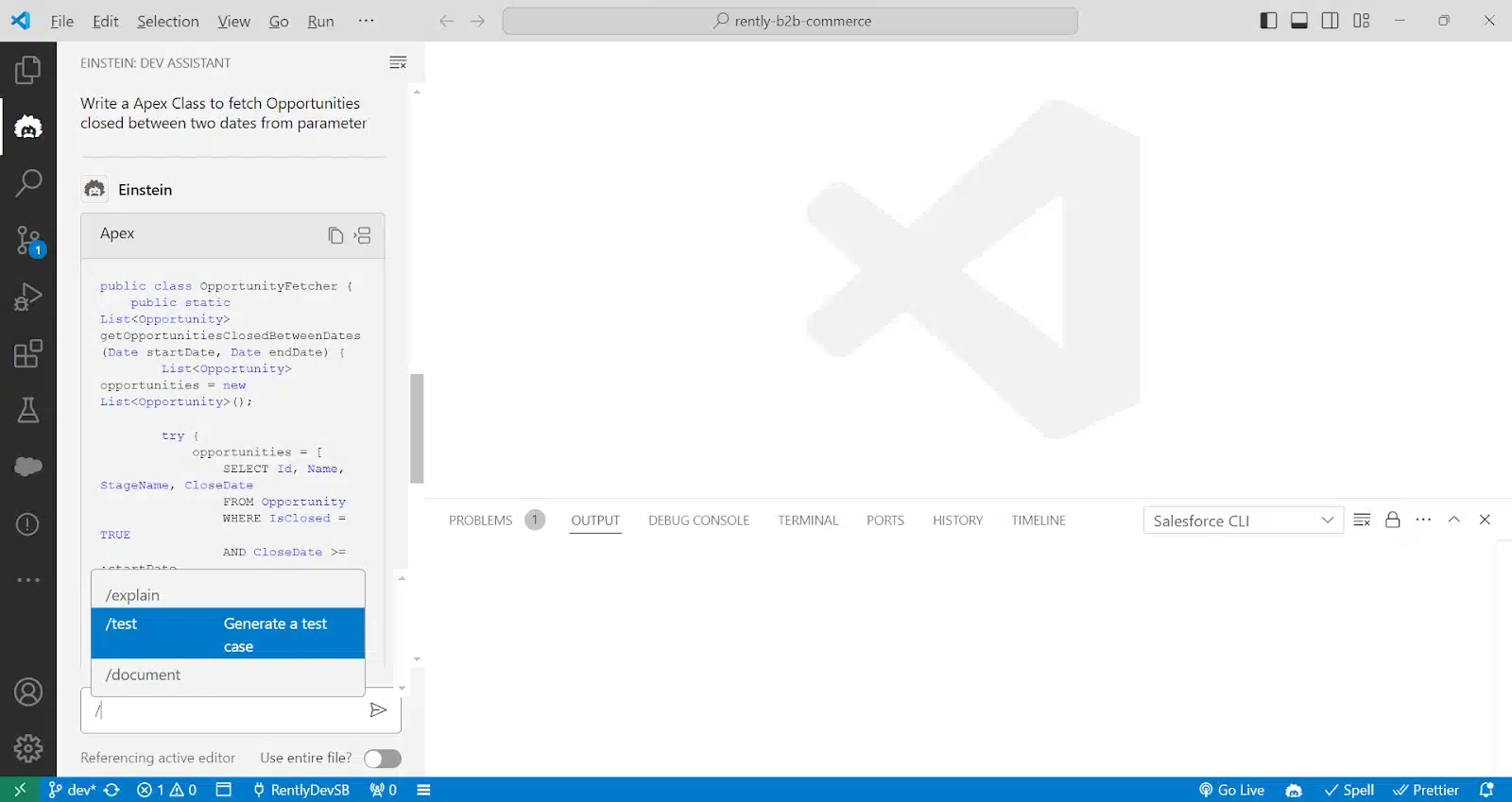
Task: Synchronize changes for the dev branch
Action: click(112, 790)
